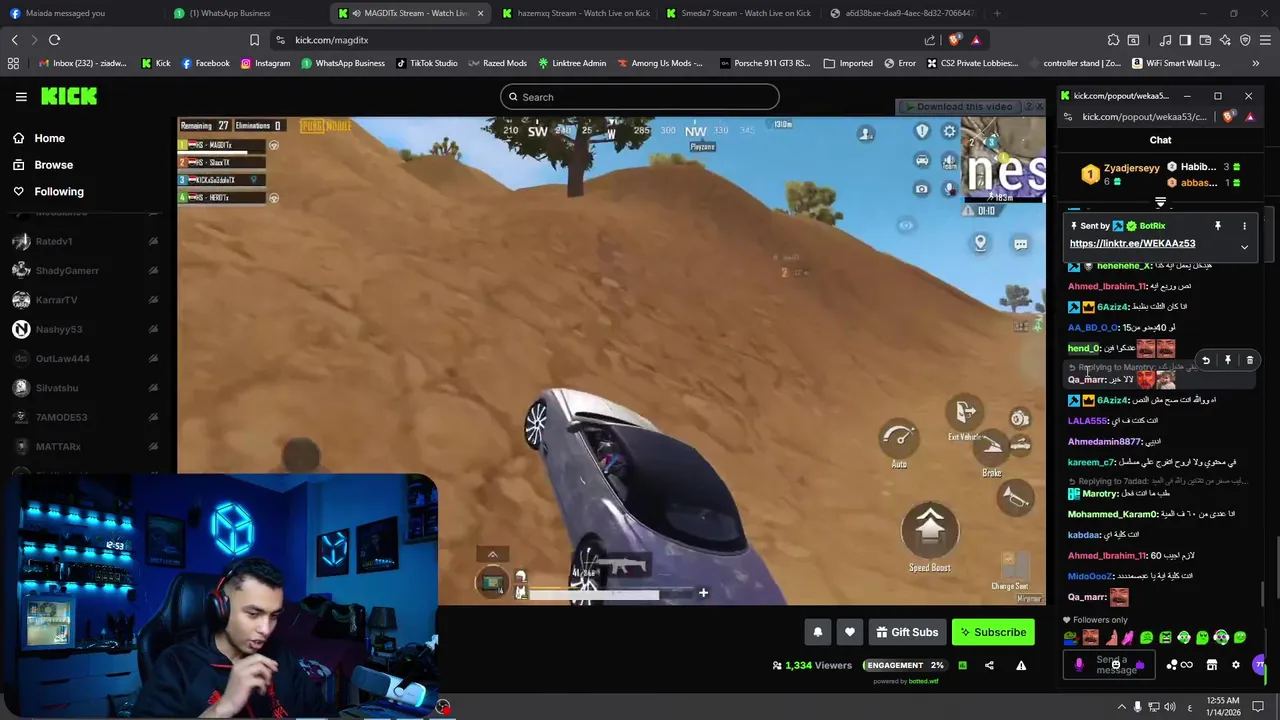Click the heart follow button
The image size is (1280, 720).
850,632
